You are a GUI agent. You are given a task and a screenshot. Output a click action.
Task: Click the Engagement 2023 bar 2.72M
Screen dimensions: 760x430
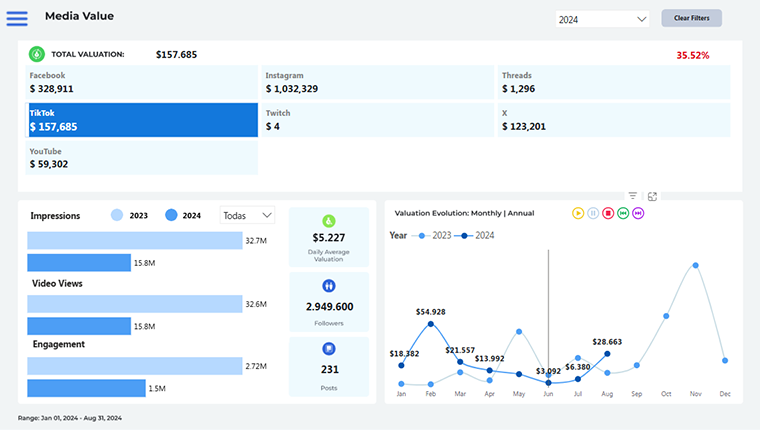[135, 366]
